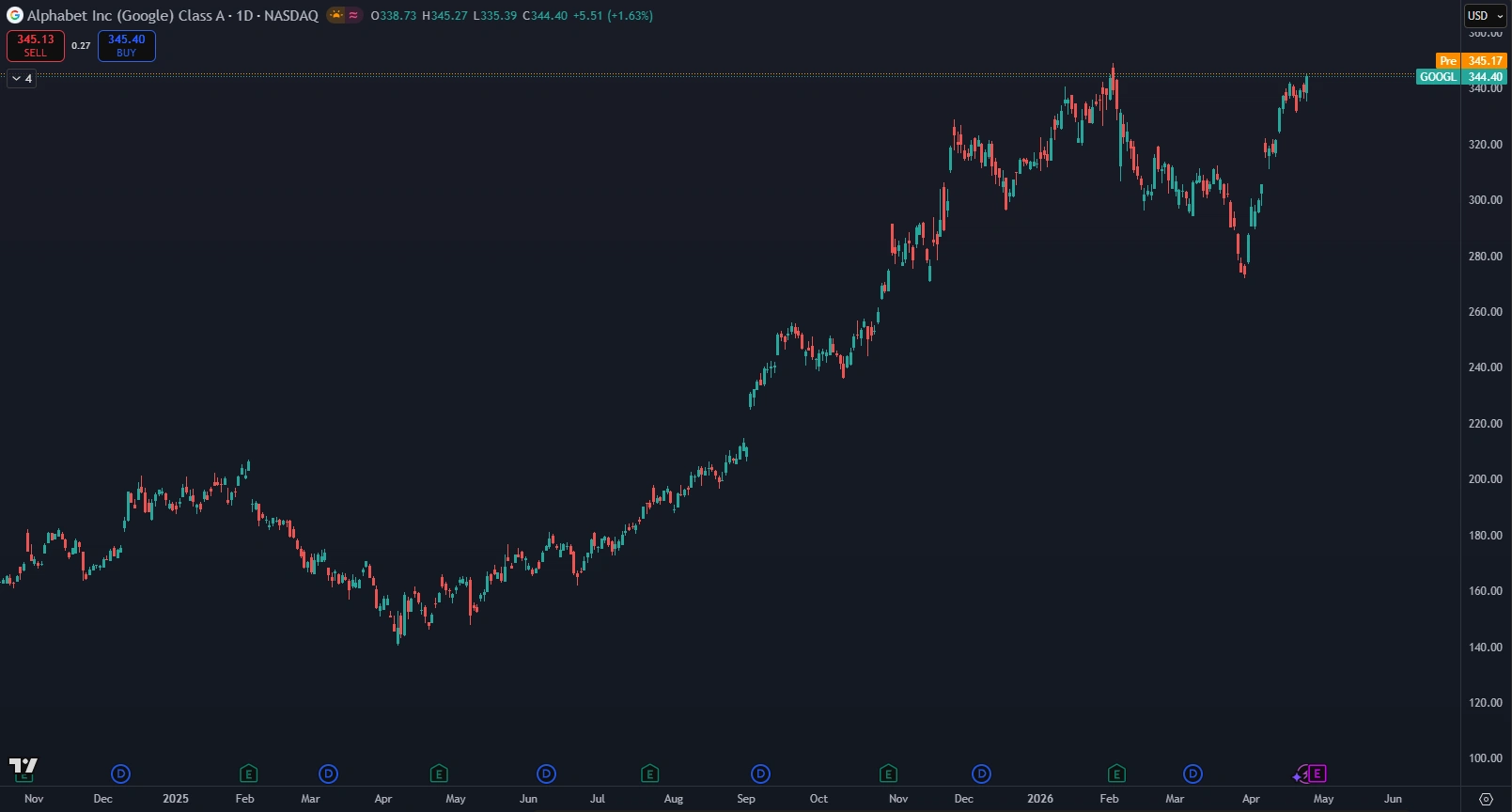Image resolution: width=1512 pixels, height=812 pixels.
Task: Click the earnings icon near Aug 2025
Action: [649, 773]
